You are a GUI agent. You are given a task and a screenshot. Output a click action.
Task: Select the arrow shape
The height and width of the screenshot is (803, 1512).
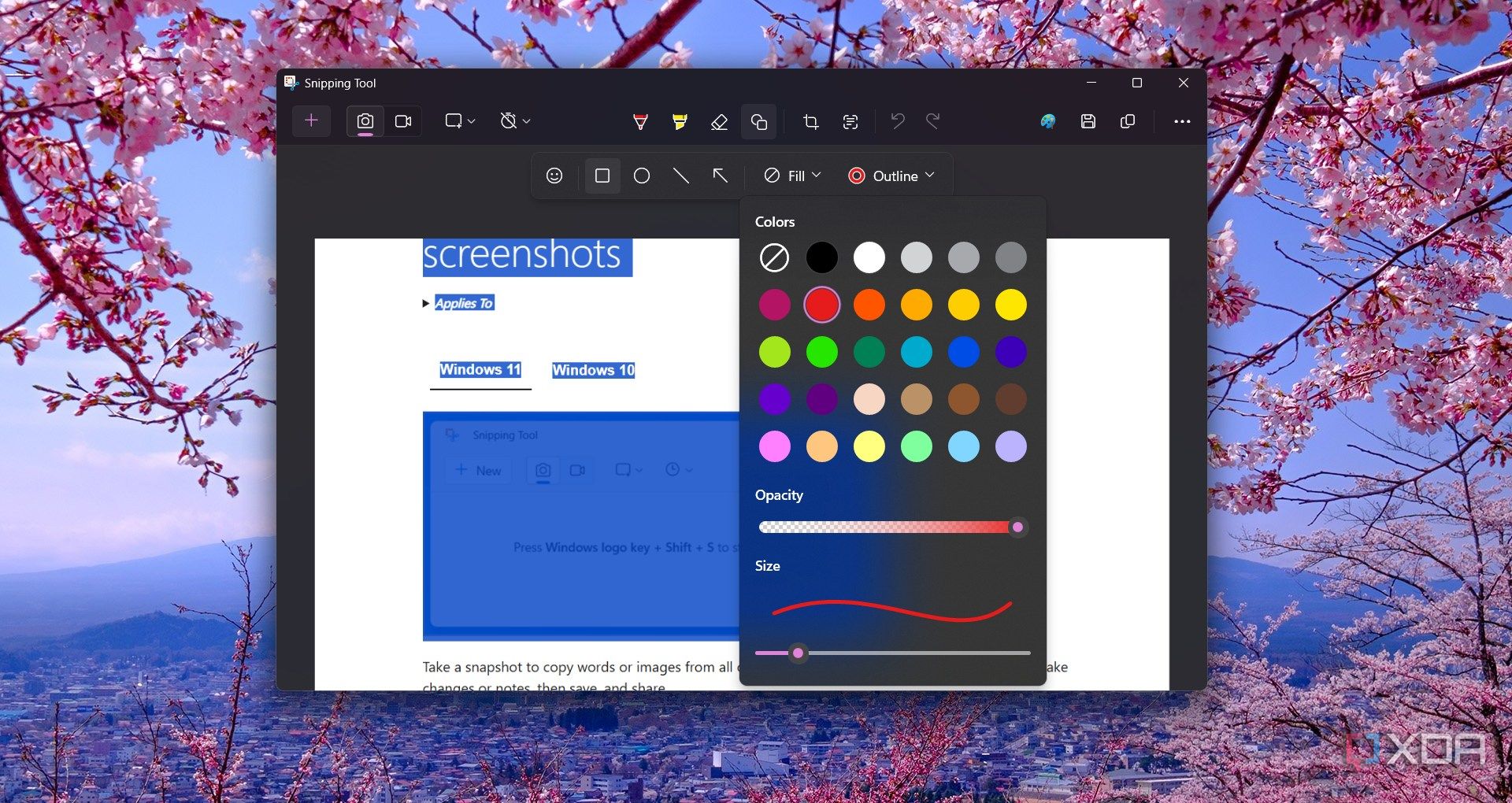pyautogui.click(x=720, y=176)
